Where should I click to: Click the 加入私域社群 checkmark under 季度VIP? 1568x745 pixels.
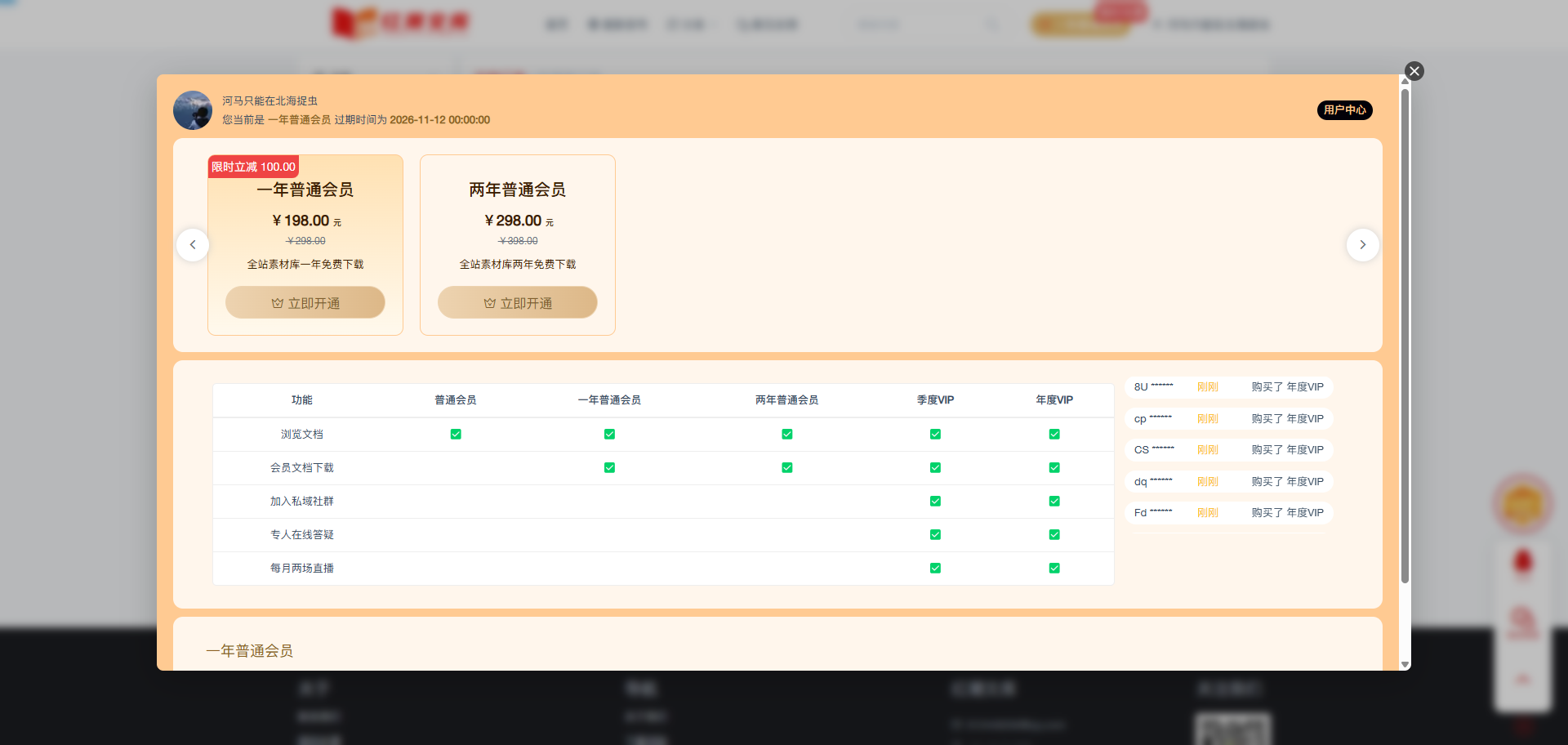pos(935,502)
